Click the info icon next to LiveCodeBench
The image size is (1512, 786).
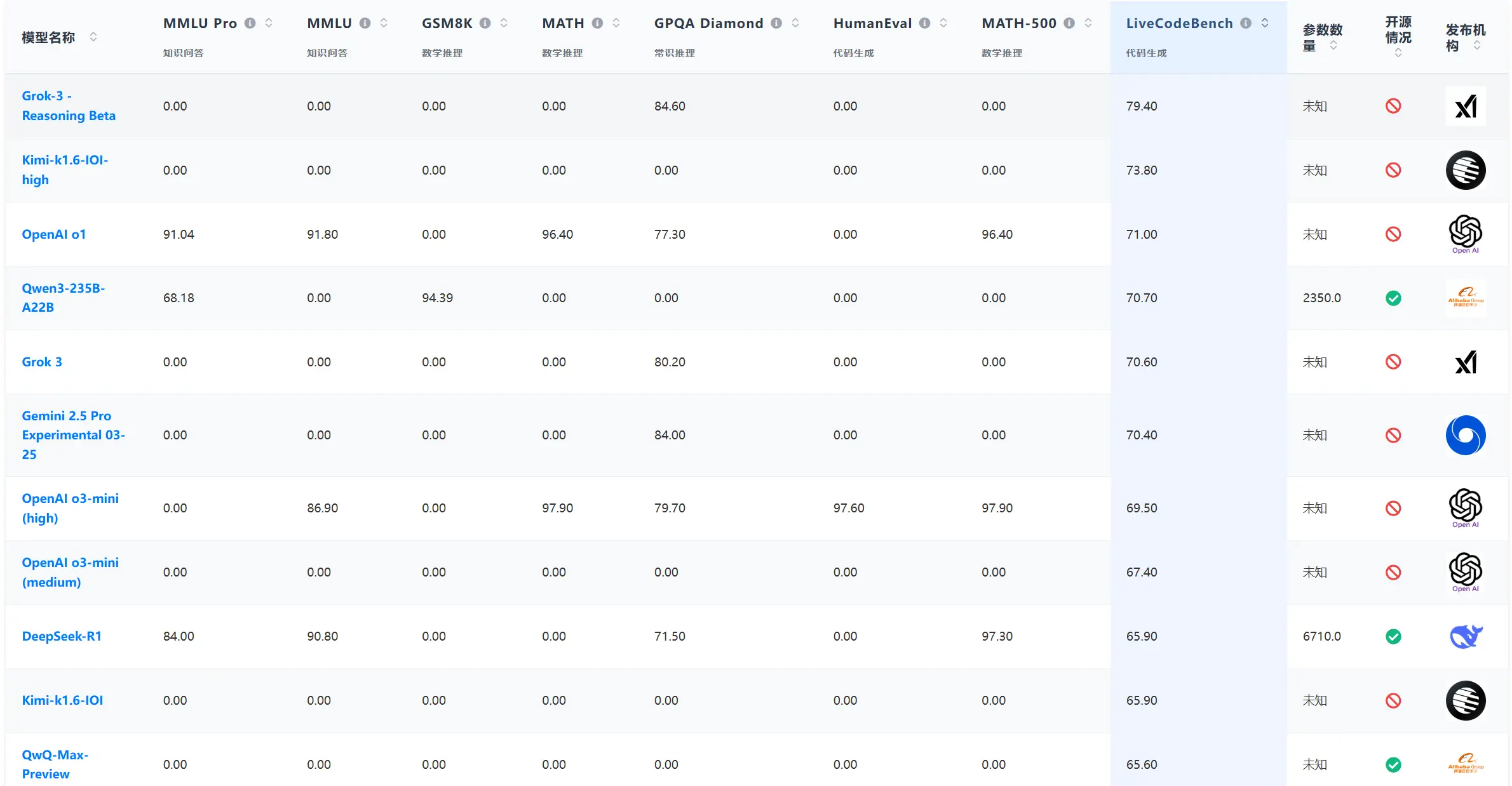1246,23
